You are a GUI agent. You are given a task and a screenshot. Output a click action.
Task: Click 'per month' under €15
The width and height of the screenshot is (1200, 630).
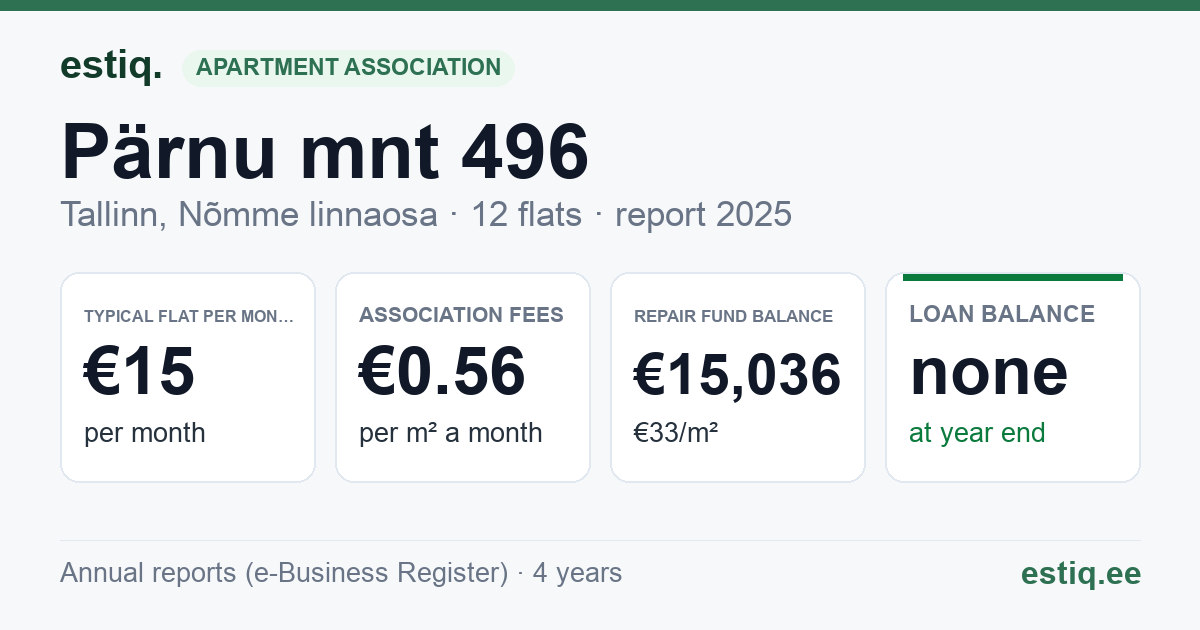145,433
